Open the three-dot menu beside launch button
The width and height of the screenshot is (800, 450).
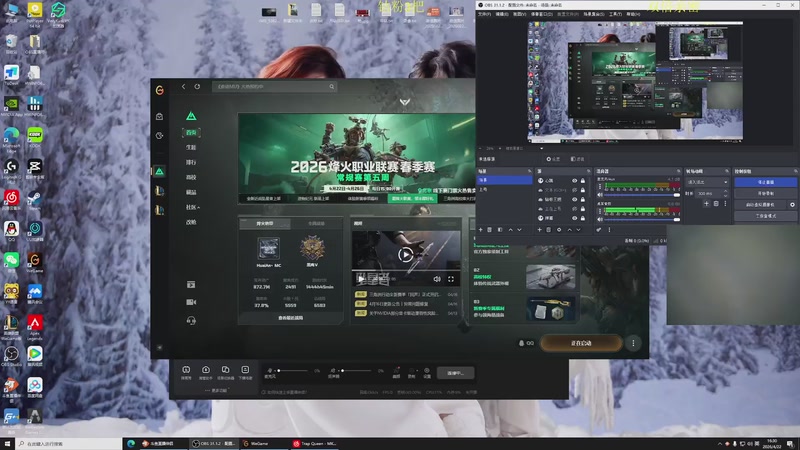pyautogui.click(x=632, y=343)
